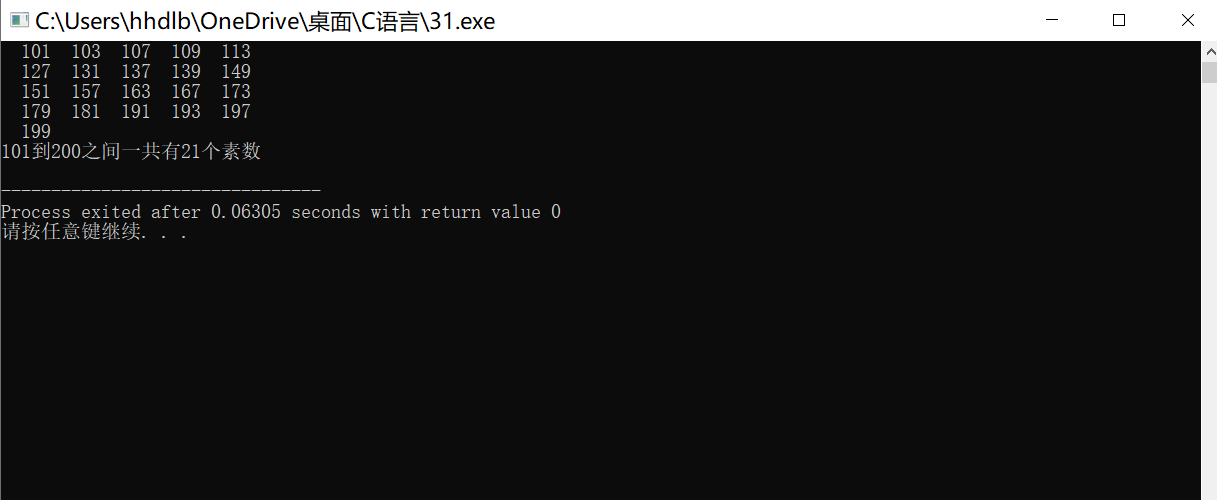Image resolution: width=1217 pixels, height=500 pixels.
Task: Click the prime number 113
Action: pyautogui.click(x=236, y=52)
